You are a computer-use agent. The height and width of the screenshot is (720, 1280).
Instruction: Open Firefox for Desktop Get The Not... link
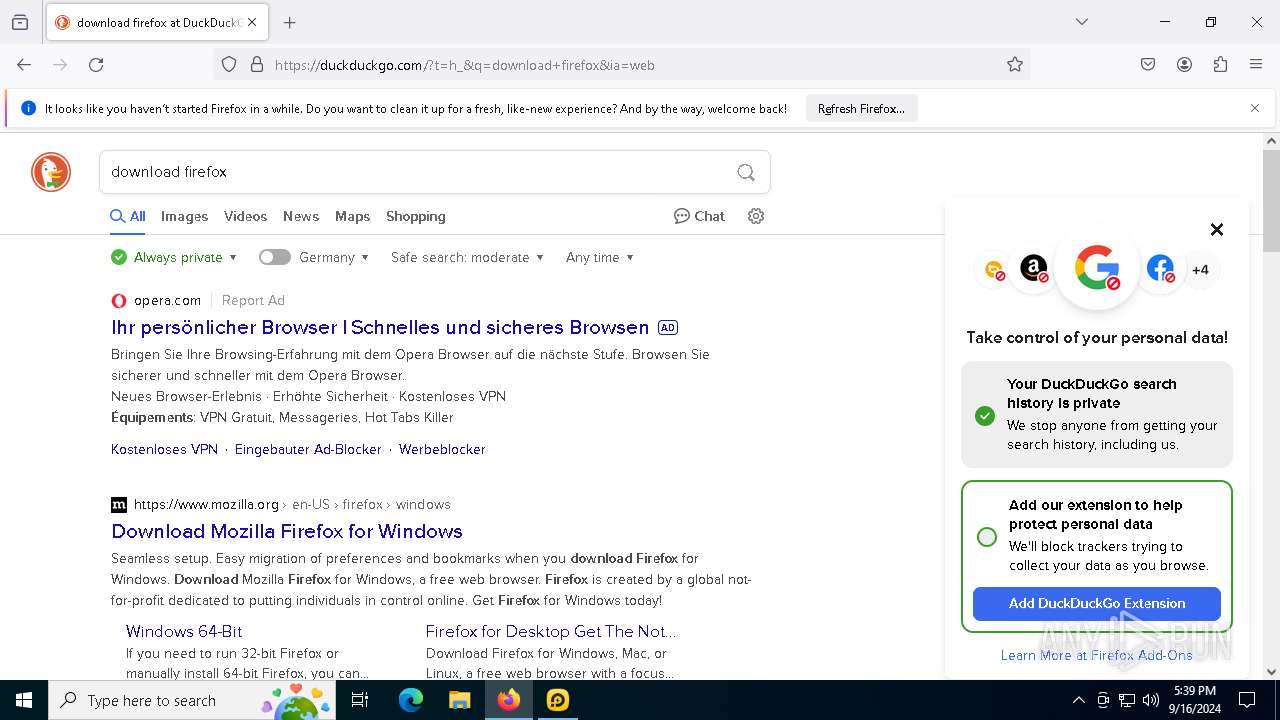[x=551, y=631]
